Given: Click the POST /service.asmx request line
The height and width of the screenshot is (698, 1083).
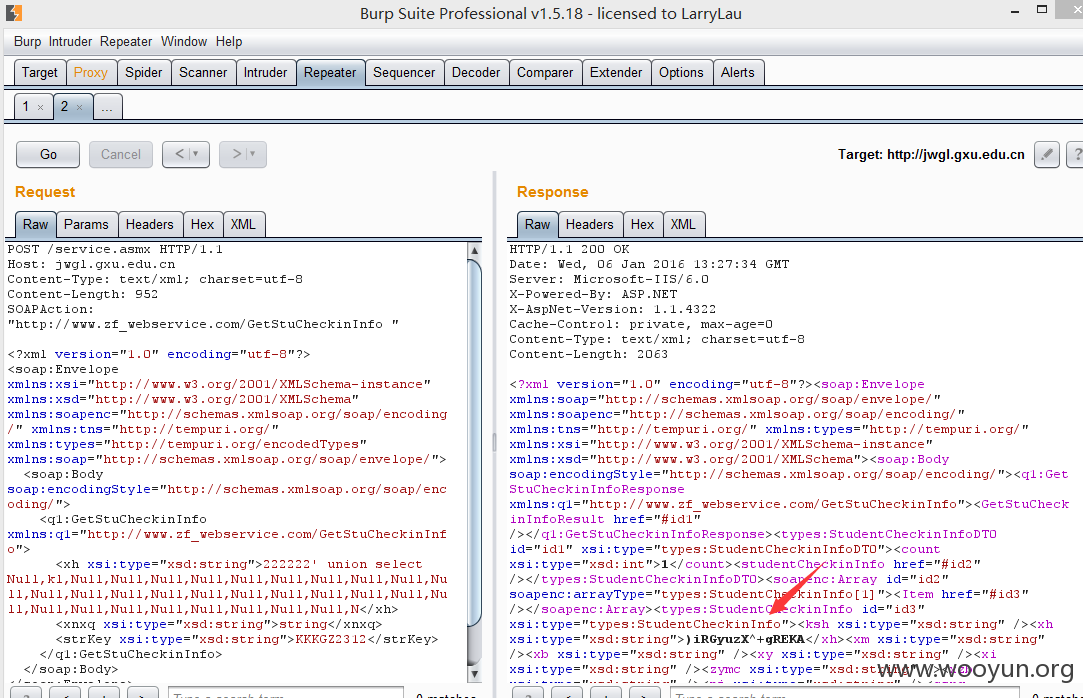Looking at the screenshot, I should point(115,249).
